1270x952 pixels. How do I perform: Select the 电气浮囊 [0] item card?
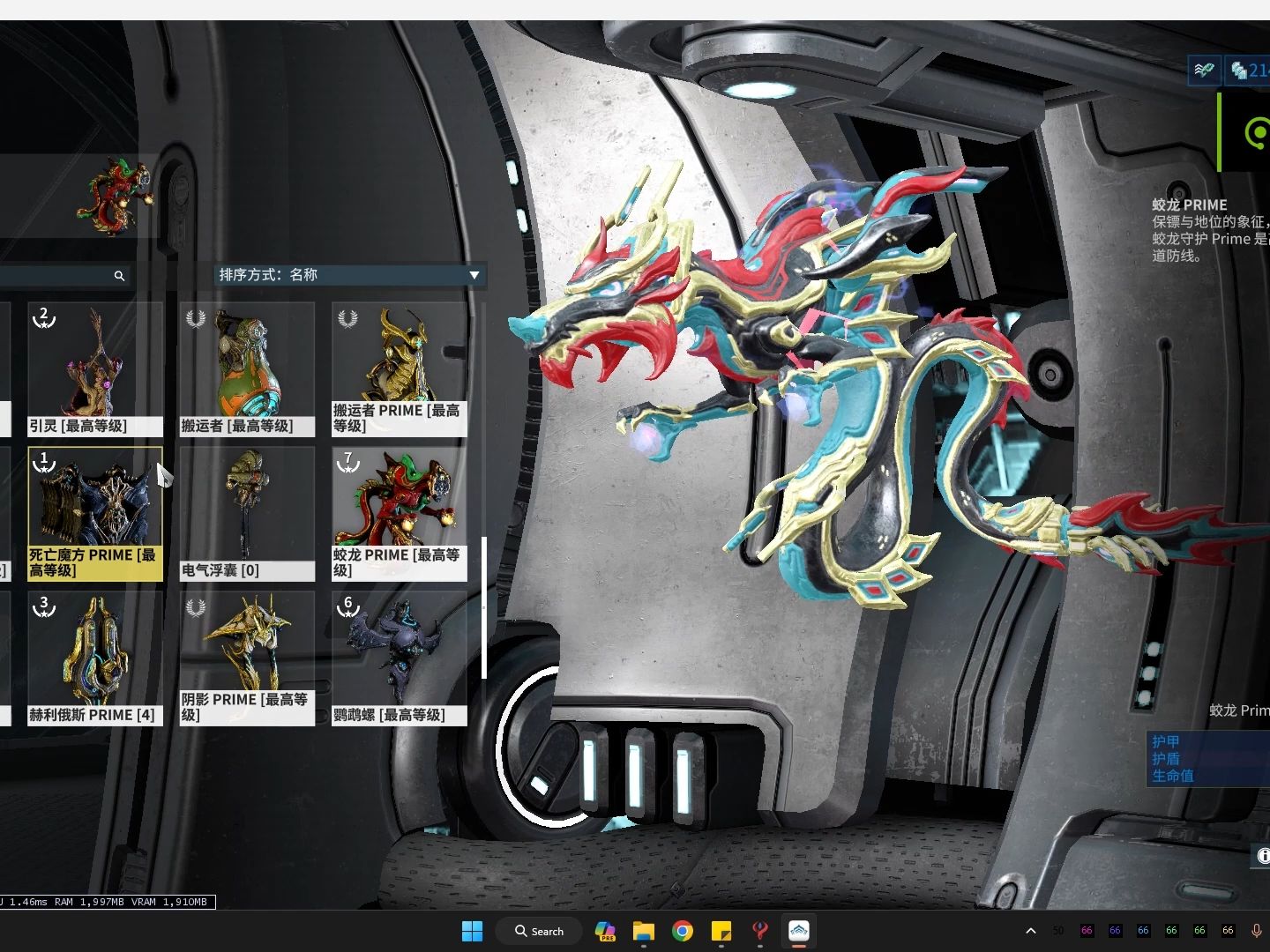(x=247, y=514)
